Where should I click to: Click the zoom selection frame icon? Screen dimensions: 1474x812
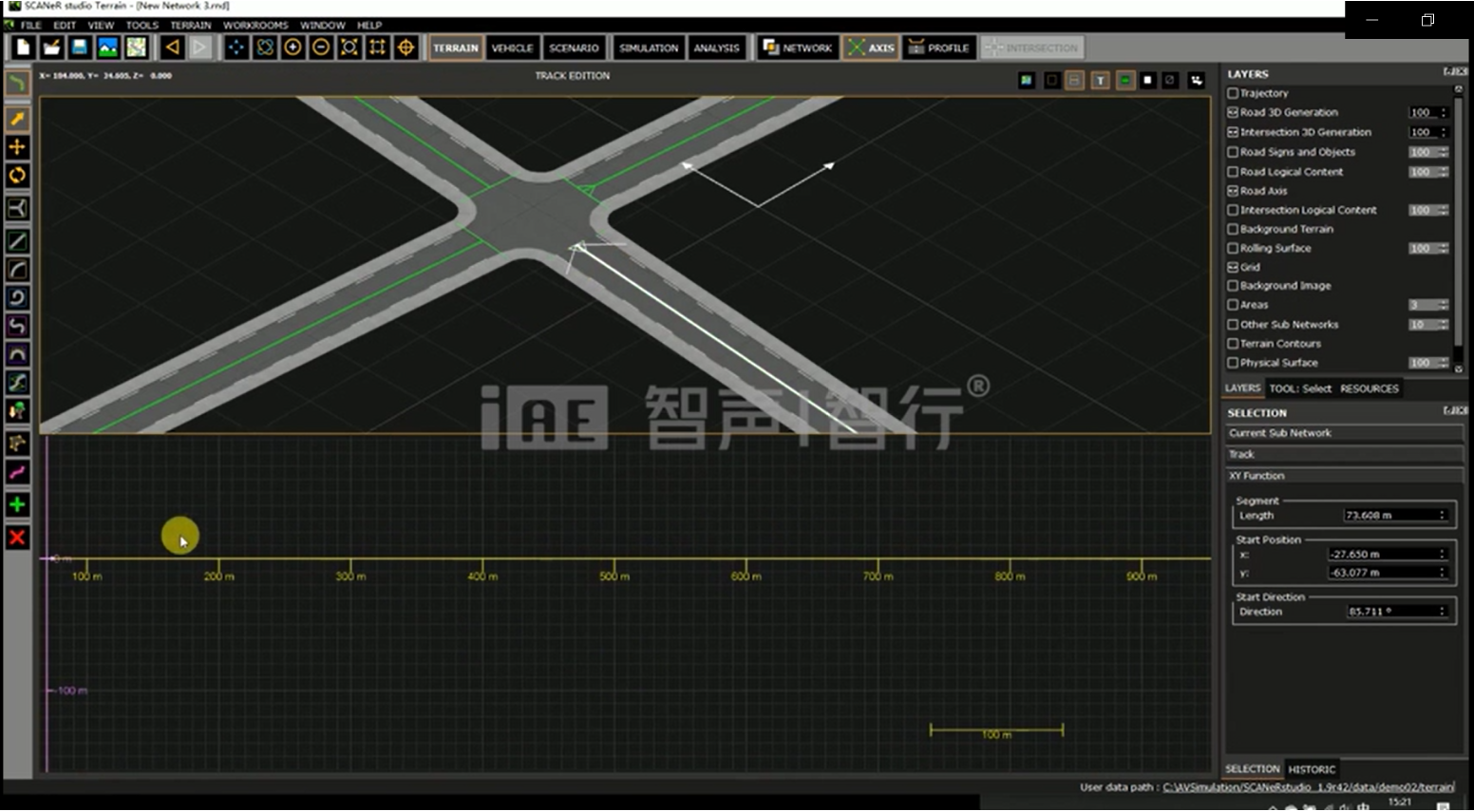(x=377, y=47)
